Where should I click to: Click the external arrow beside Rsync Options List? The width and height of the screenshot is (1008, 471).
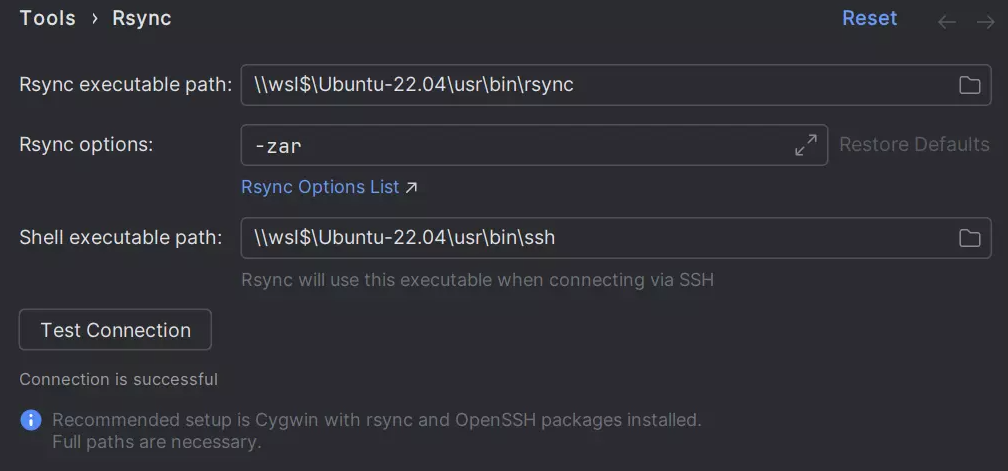coord(411,187)
